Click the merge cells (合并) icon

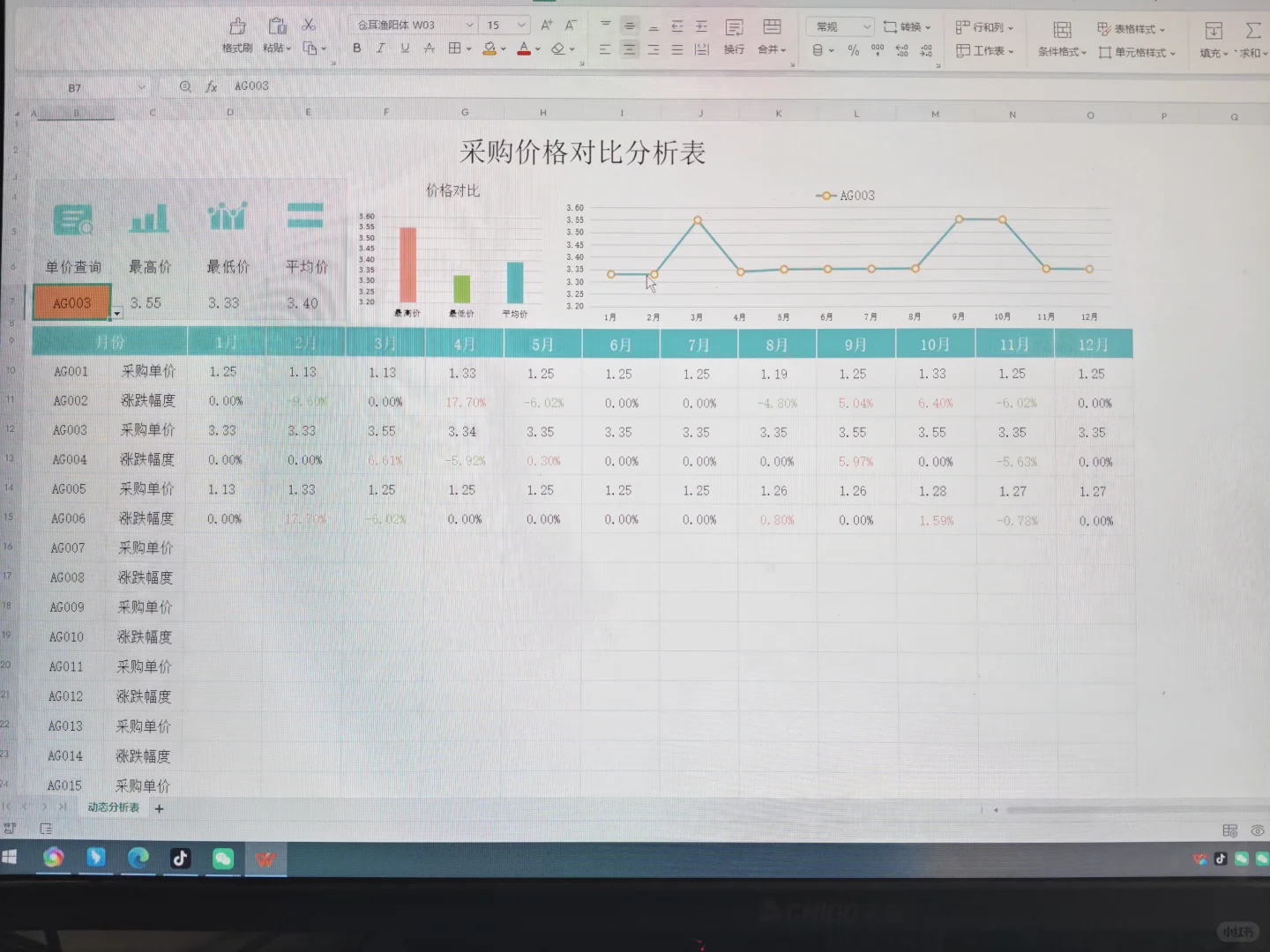[768, 49]
